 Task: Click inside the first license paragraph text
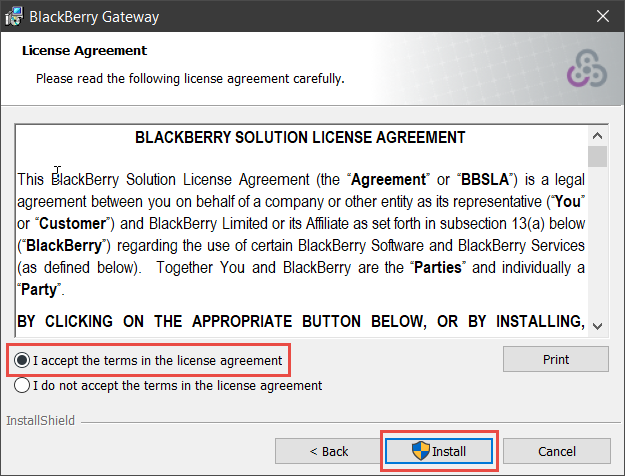pyautogui.click(x=301, y=234)
